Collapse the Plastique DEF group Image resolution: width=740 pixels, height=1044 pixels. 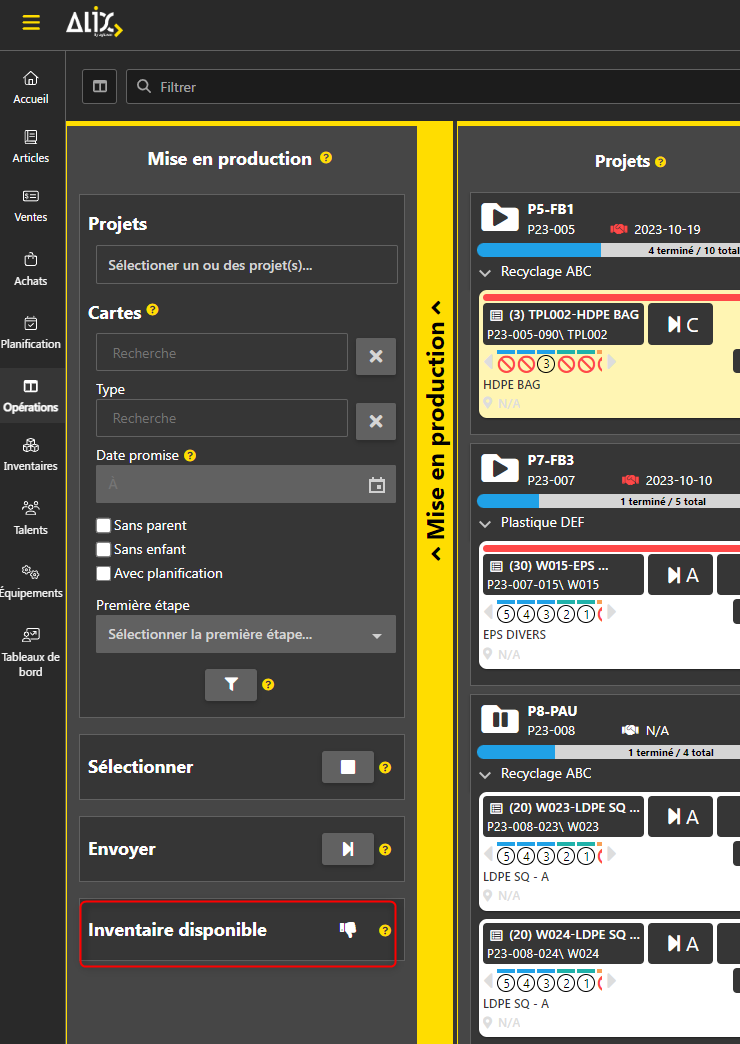[485, 523]
